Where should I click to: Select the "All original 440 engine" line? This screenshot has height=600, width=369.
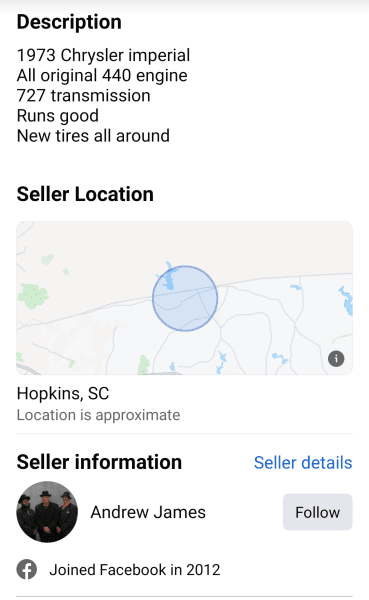102,75
